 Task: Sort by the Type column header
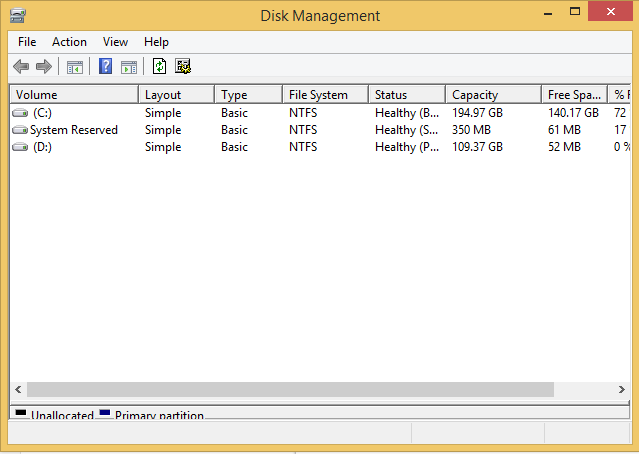[x=249, y=95]
